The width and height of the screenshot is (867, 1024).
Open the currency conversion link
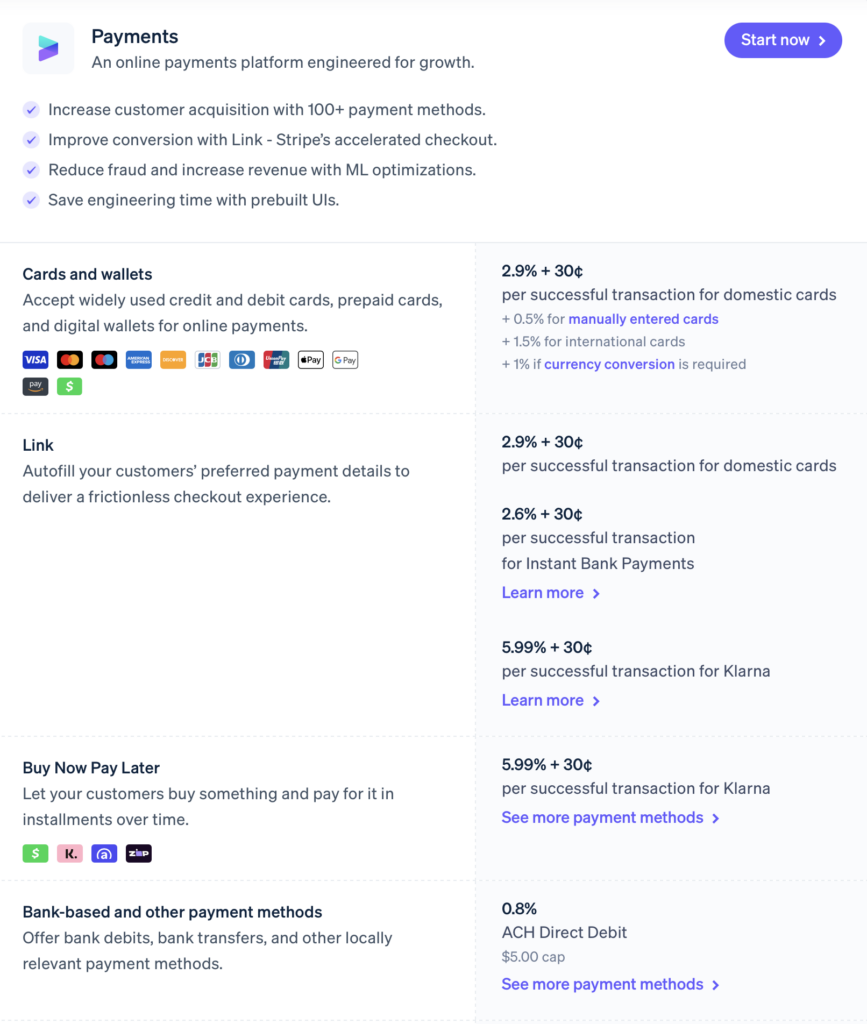[609, 364]
